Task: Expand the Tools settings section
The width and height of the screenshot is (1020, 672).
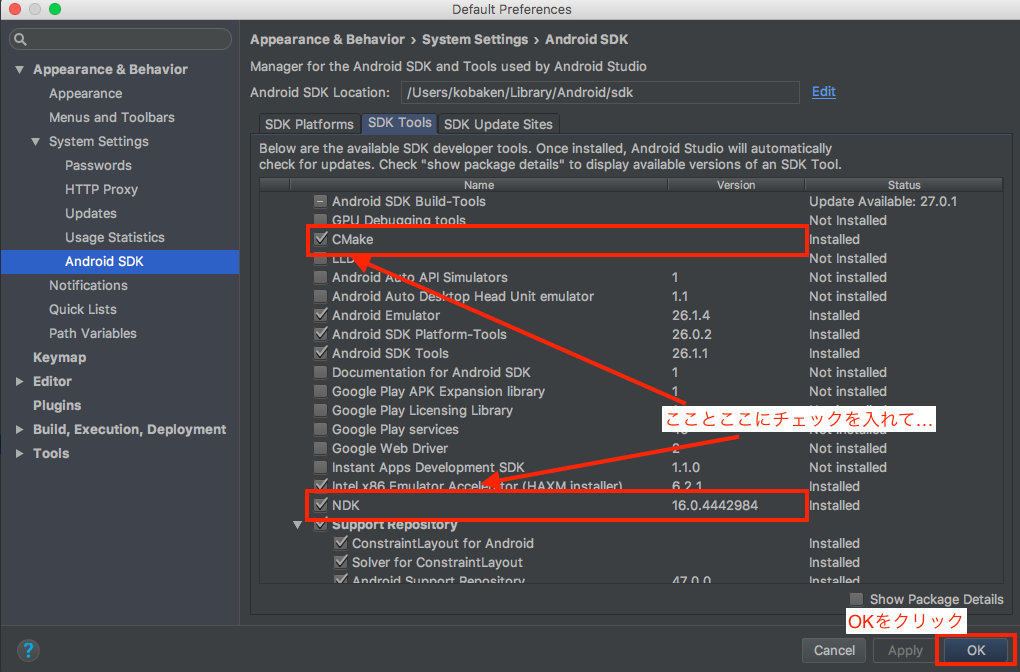Action: click(x=20, y=453)
